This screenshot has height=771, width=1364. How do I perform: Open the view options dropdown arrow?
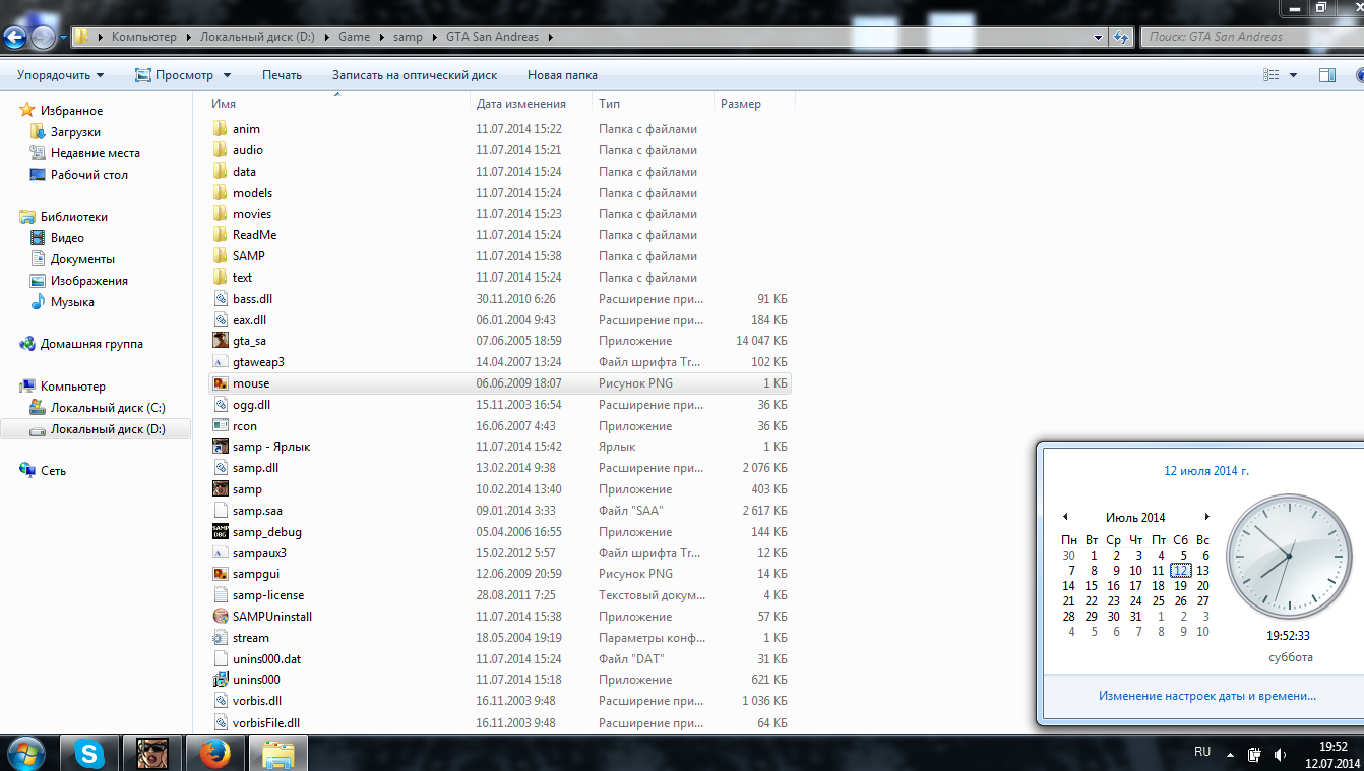[x=1293, y=75]
